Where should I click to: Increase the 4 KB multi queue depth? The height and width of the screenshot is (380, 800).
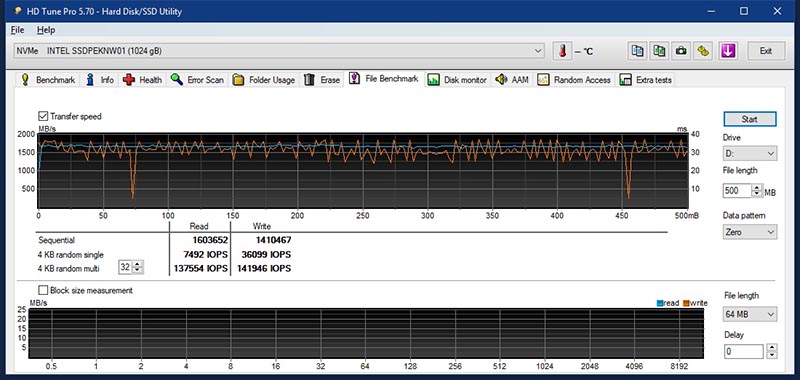[x=138, y=264]
